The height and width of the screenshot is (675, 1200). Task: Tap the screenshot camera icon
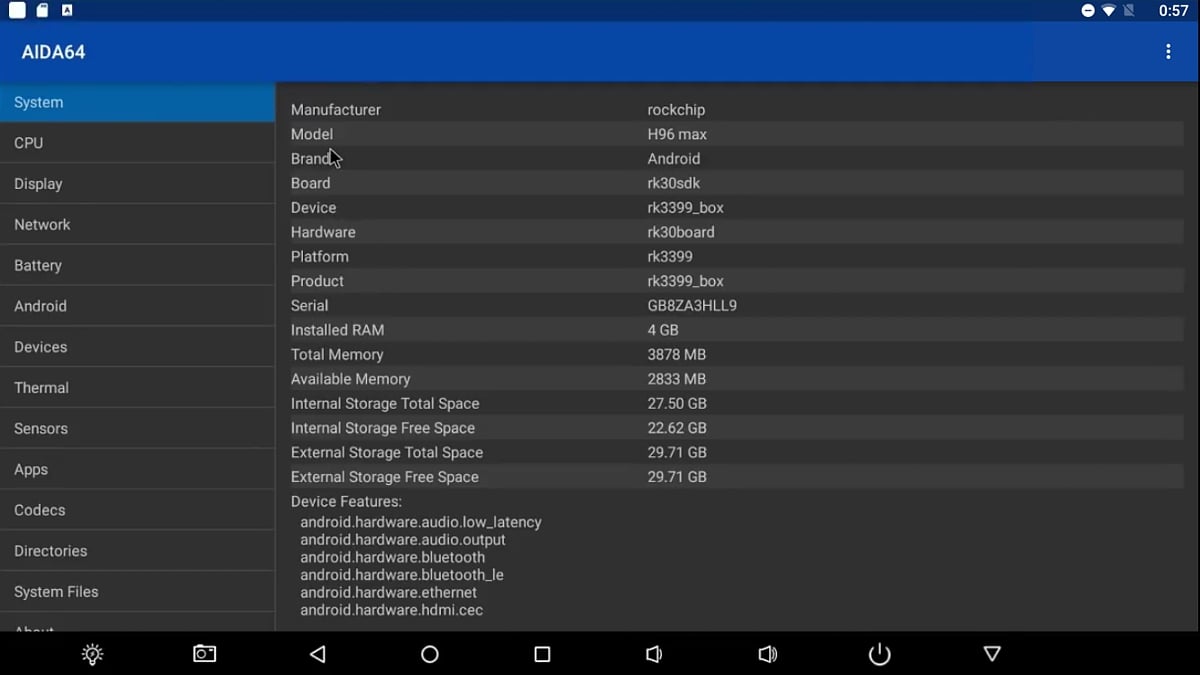coord(204,654)
